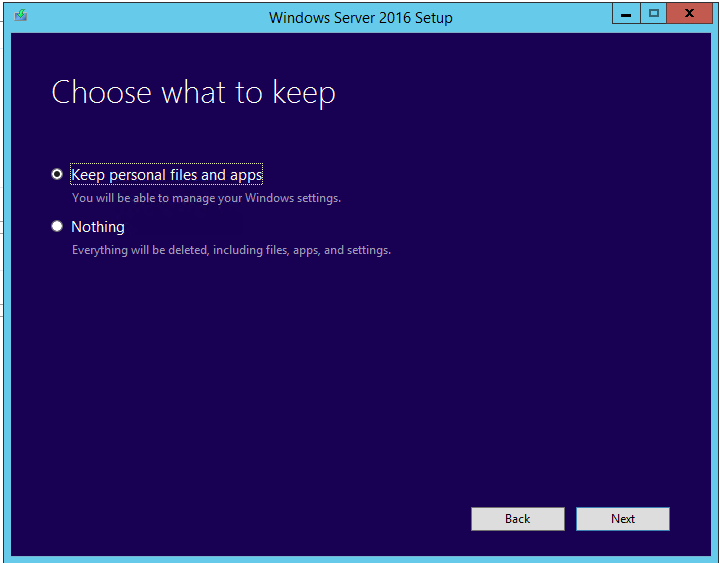The width and height of the screenshot is (719, 563).
Task: Click the 'Keep personal files and apps' label
Action: pyautogui.click(x=166, y=175)
